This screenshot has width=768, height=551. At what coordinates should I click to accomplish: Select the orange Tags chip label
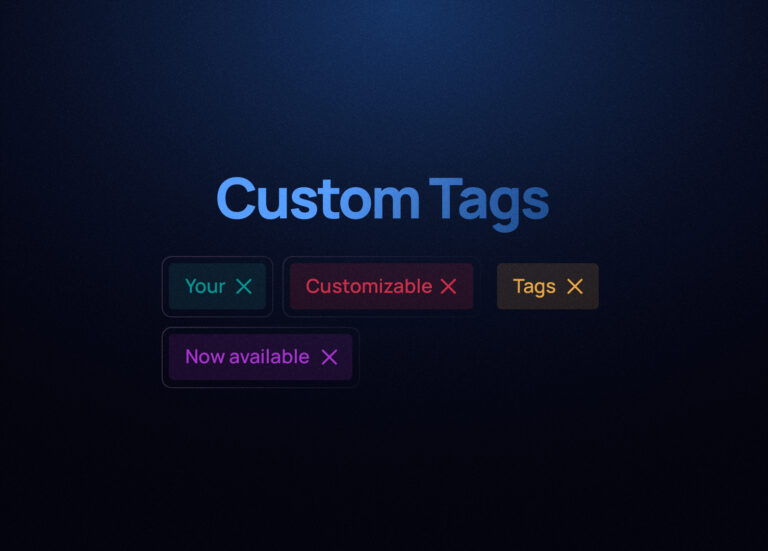tap(534, 287)
